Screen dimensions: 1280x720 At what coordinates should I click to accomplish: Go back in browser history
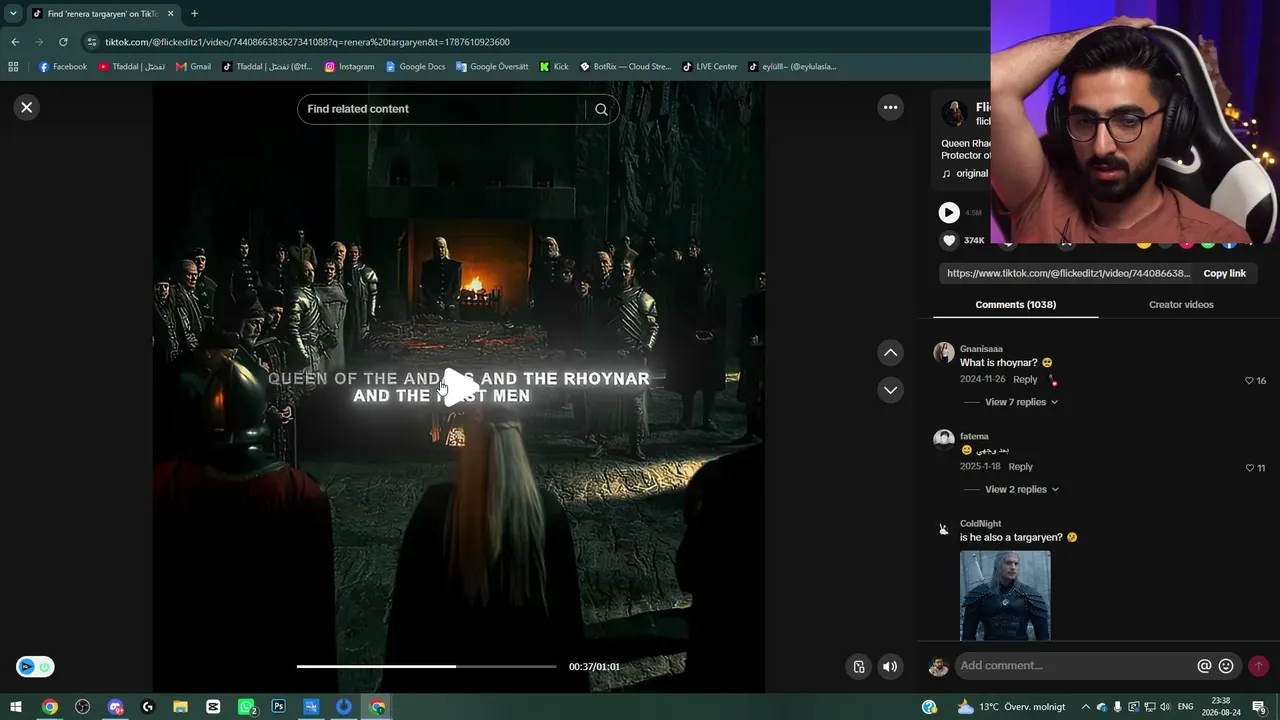15,42
